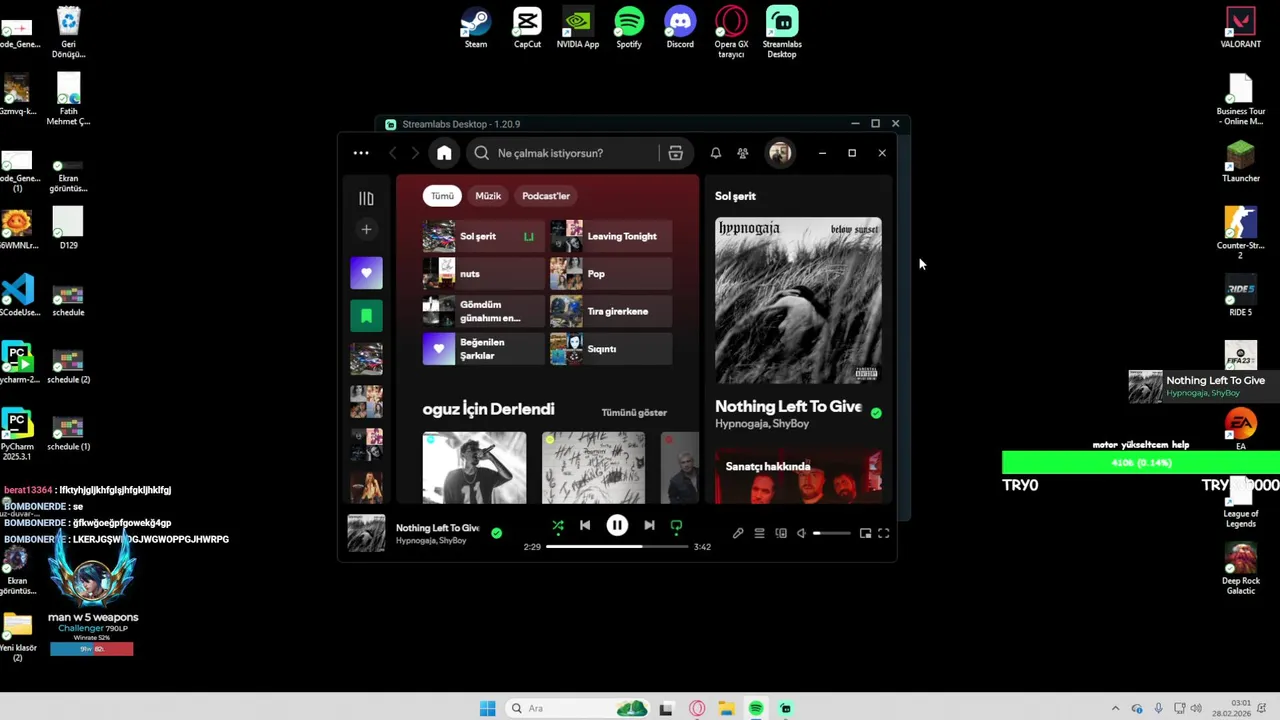Open Nothing Left To Give album art in panel

(x=798, y=300)
